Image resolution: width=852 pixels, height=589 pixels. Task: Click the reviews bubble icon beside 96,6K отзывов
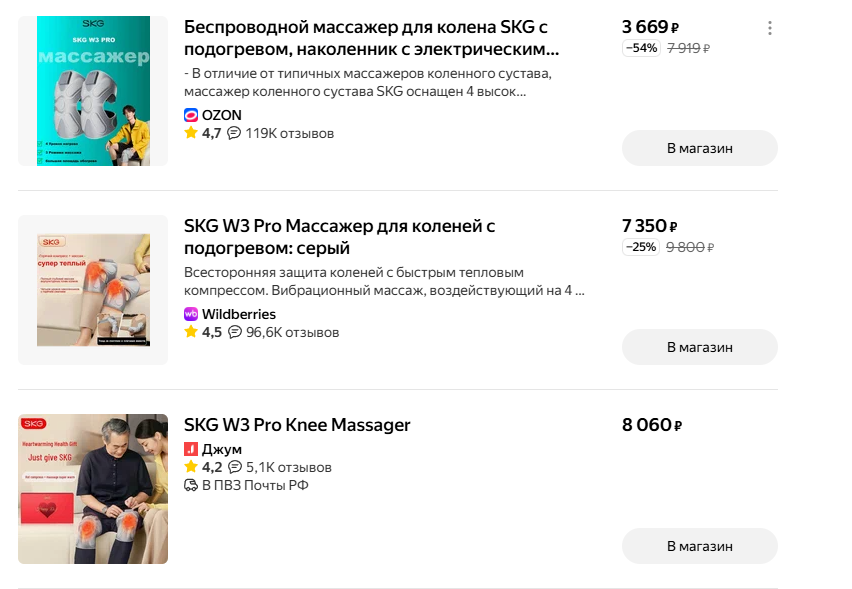(235, 332)
